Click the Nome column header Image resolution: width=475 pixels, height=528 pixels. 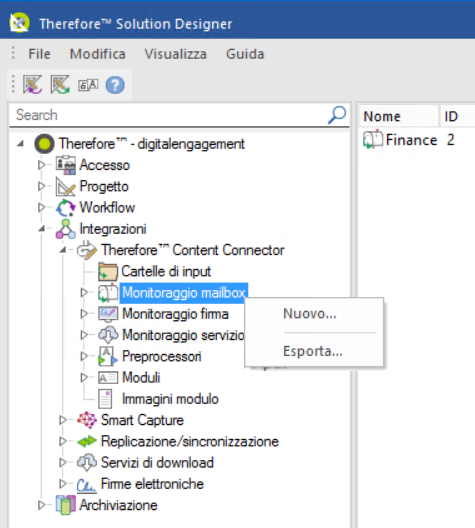click(x=399, y=117)
